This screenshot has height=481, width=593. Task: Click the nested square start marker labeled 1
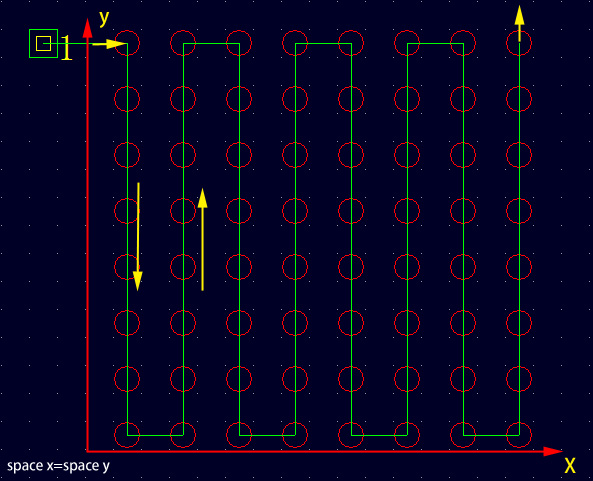(43, 43)
